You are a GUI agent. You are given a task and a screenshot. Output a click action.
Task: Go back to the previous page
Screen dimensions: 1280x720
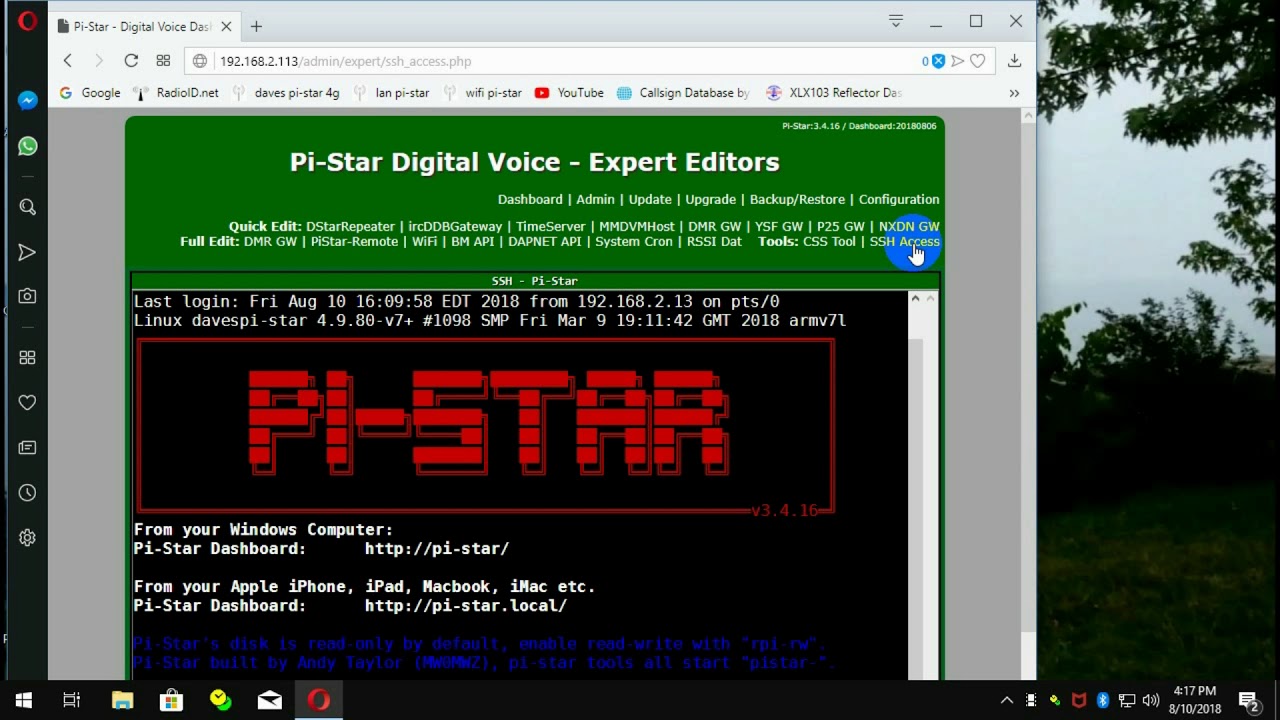(x=68, y=61)
